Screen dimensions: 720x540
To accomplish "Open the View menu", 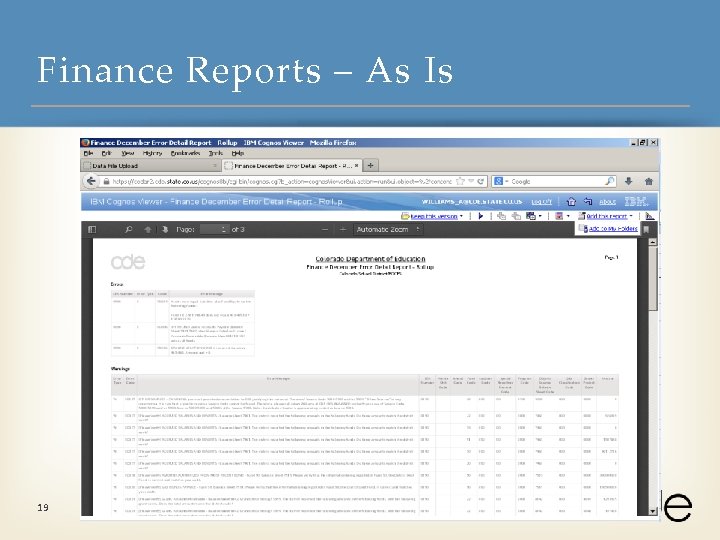I will tap(128, 153).
